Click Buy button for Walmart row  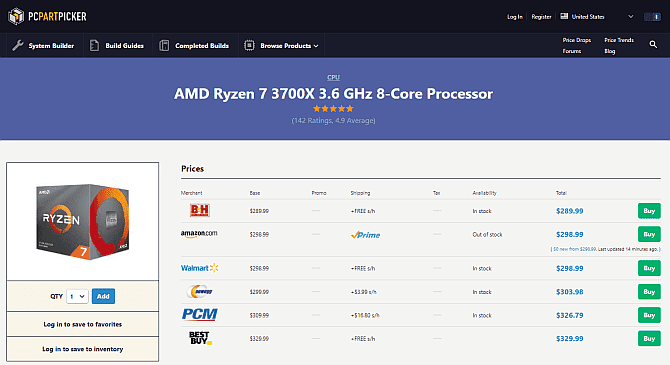point(649,268)
